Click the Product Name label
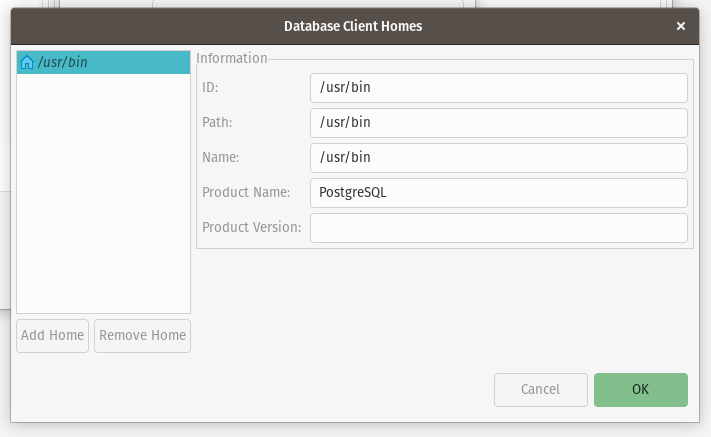Viewport: 711px width, 437px height. pos(246,193)
